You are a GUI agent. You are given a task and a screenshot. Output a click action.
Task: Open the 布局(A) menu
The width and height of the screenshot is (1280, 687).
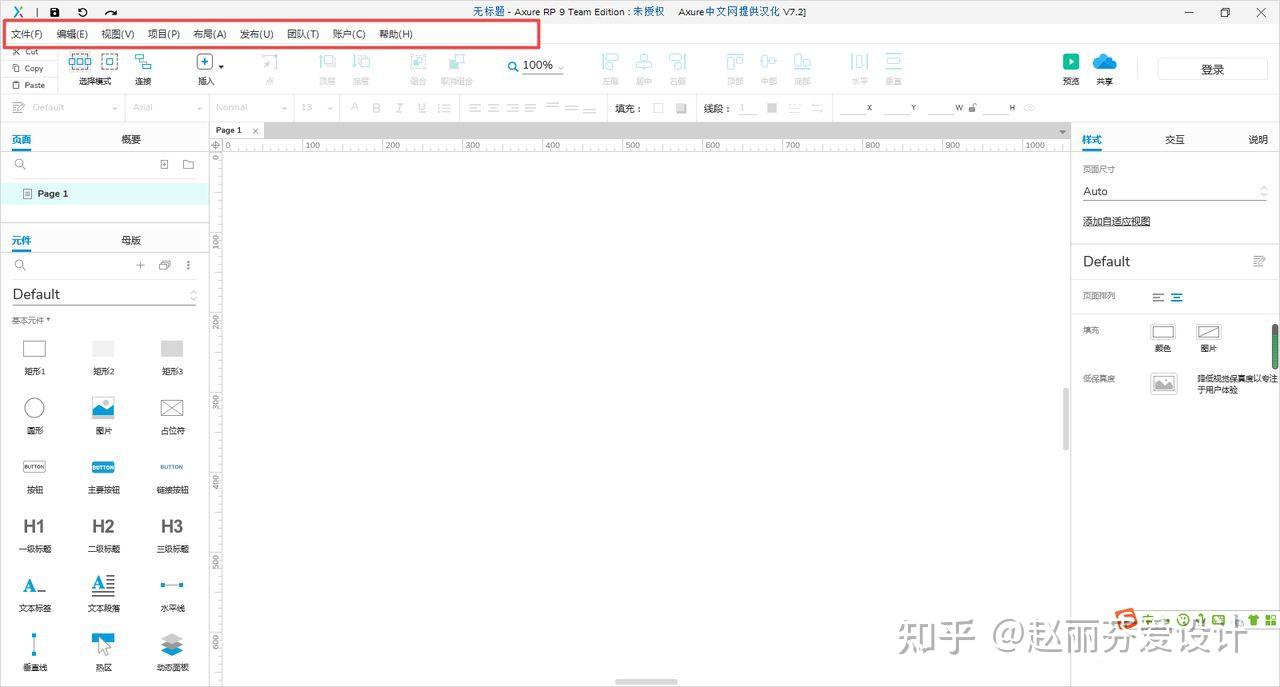209,33
